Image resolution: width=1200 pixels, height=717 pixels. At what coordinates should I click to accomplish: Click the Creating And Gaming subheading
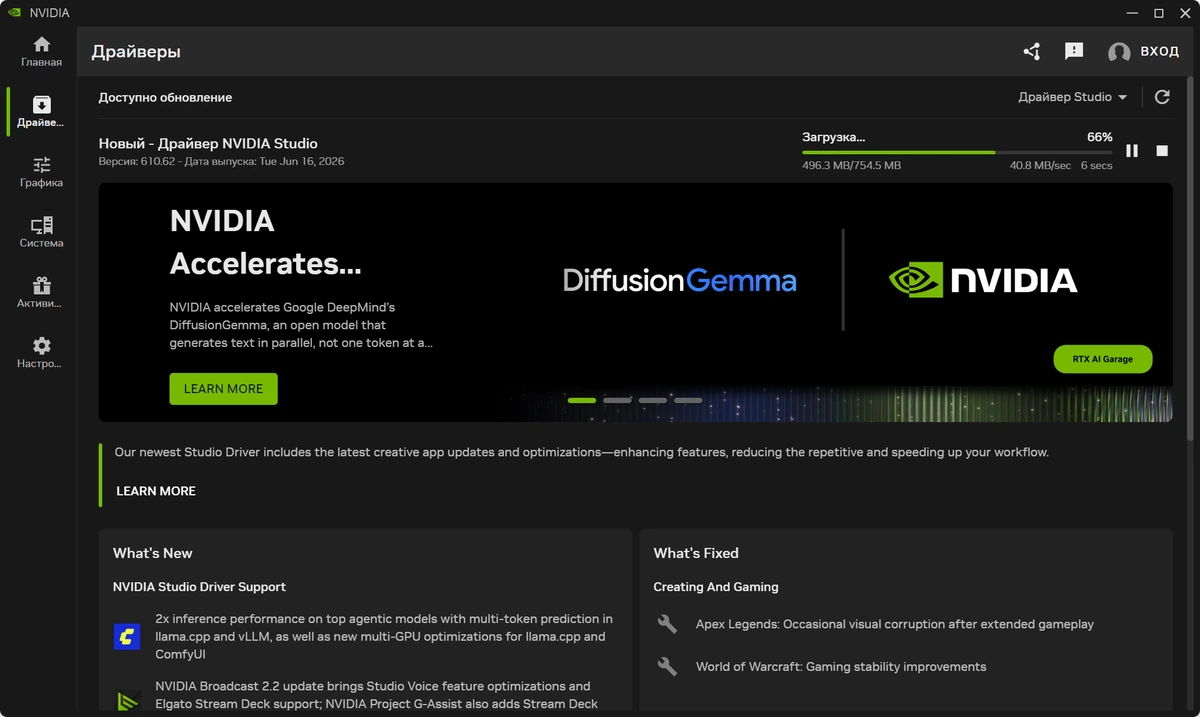point(716,587)
